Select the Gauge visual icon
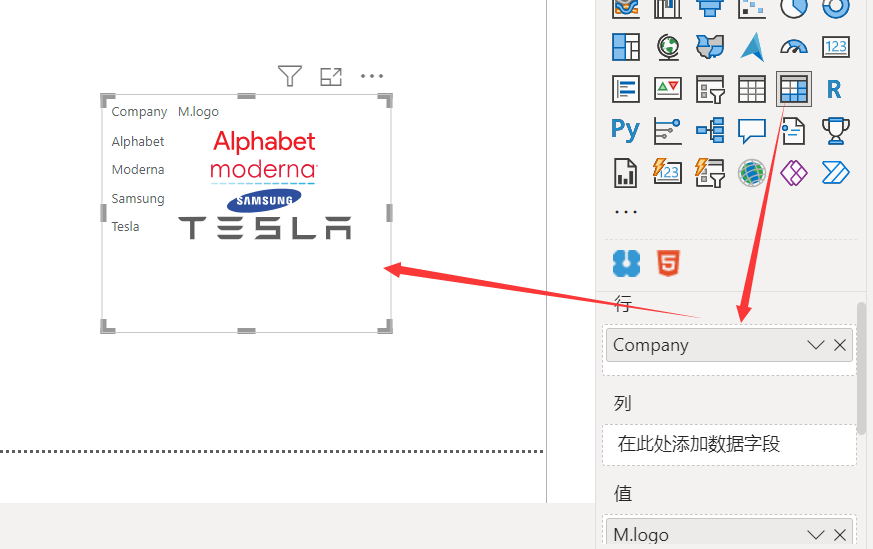Image resolution: width=873 pixels, height=549 pixels. coord(794,47)
